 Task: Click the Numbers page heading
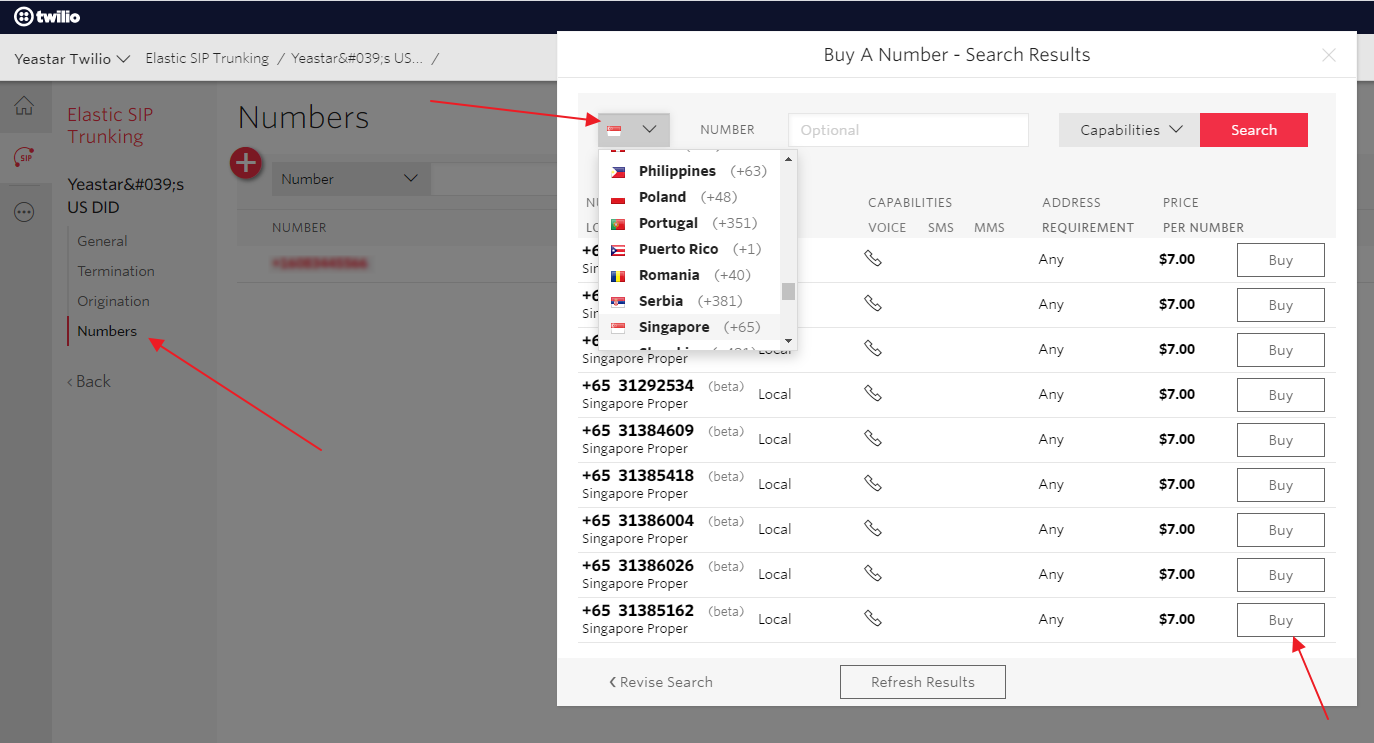coord(304,117)
